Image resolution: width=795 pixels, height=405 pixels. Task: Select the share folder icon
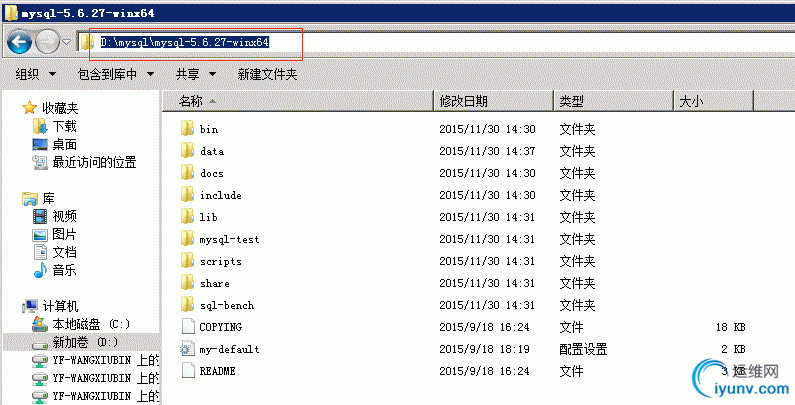[188, 283]
